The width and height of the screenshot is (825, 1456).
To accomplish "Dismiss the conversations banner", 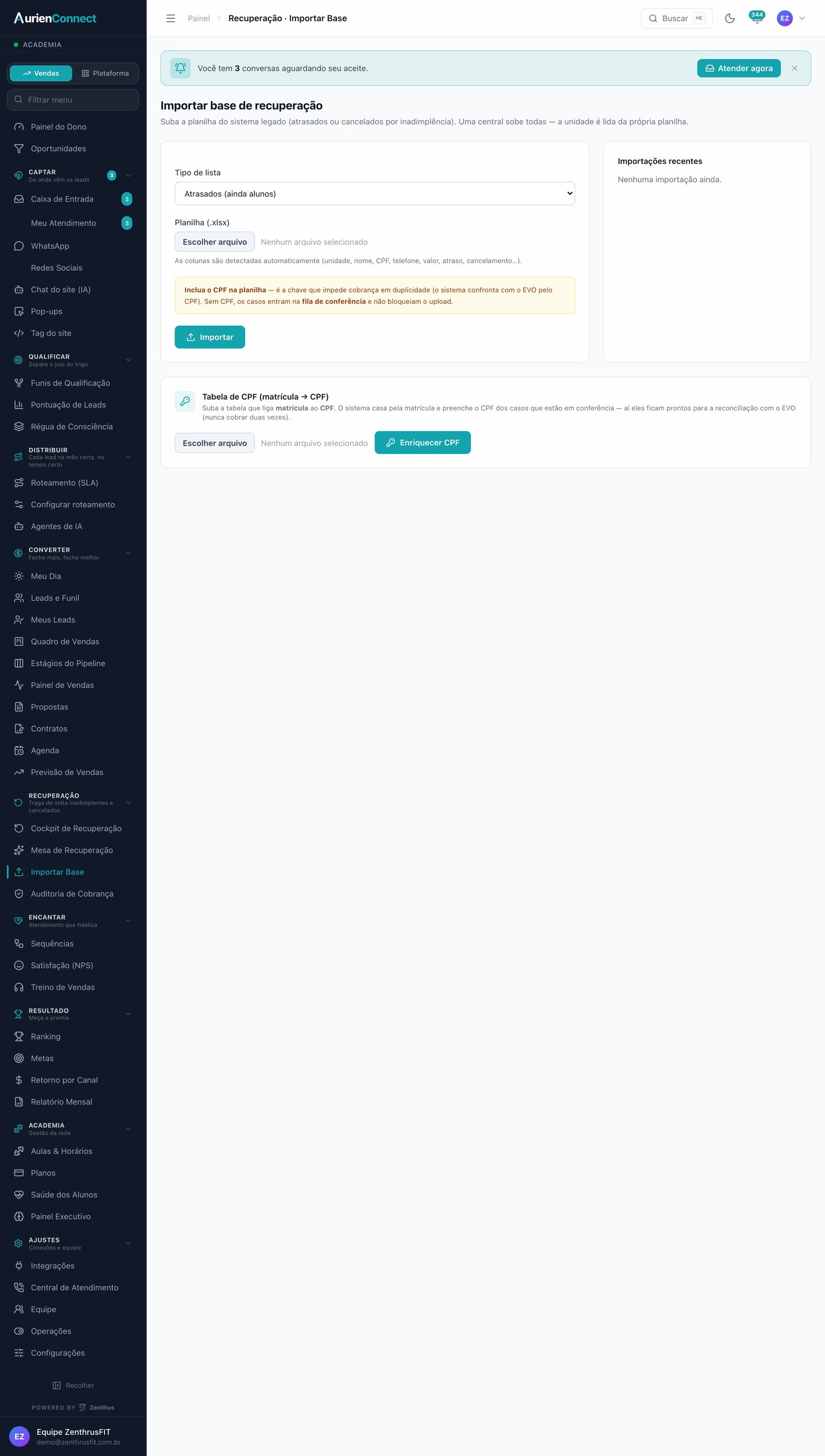I will (795, 68).
